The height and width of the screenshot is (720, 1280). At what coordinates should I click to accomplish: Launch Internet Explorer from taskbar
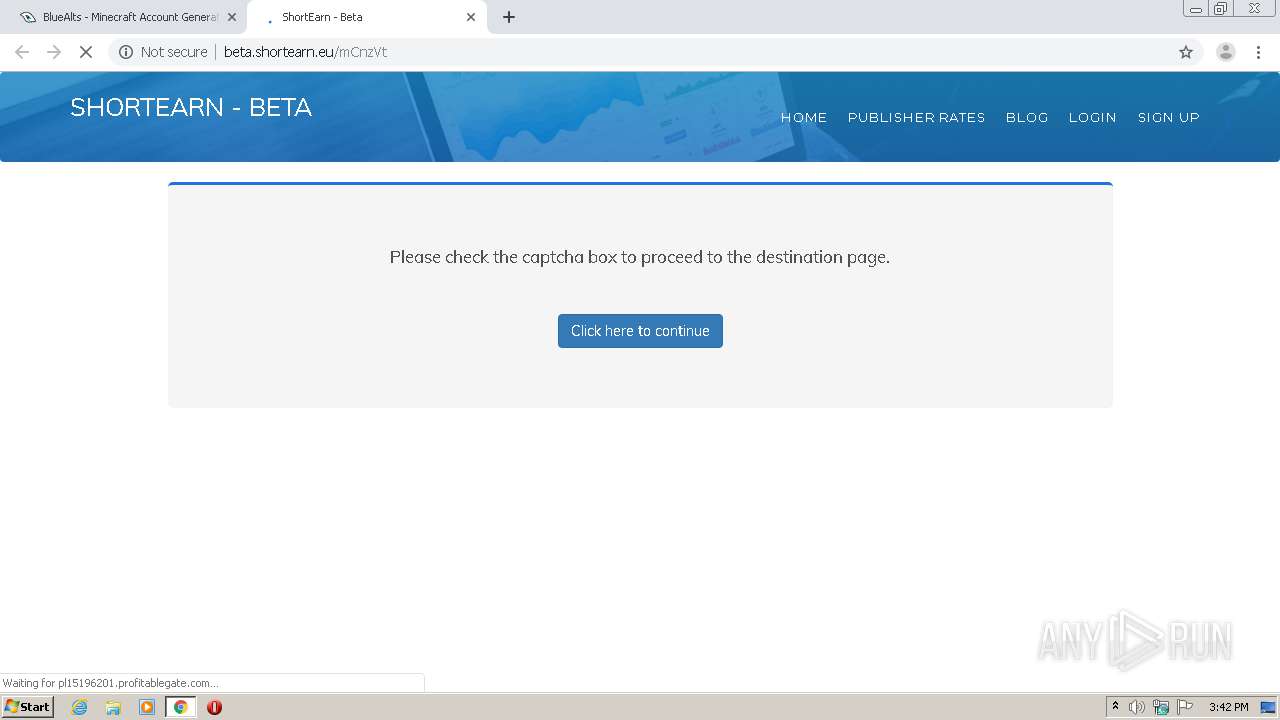(80, 707)
